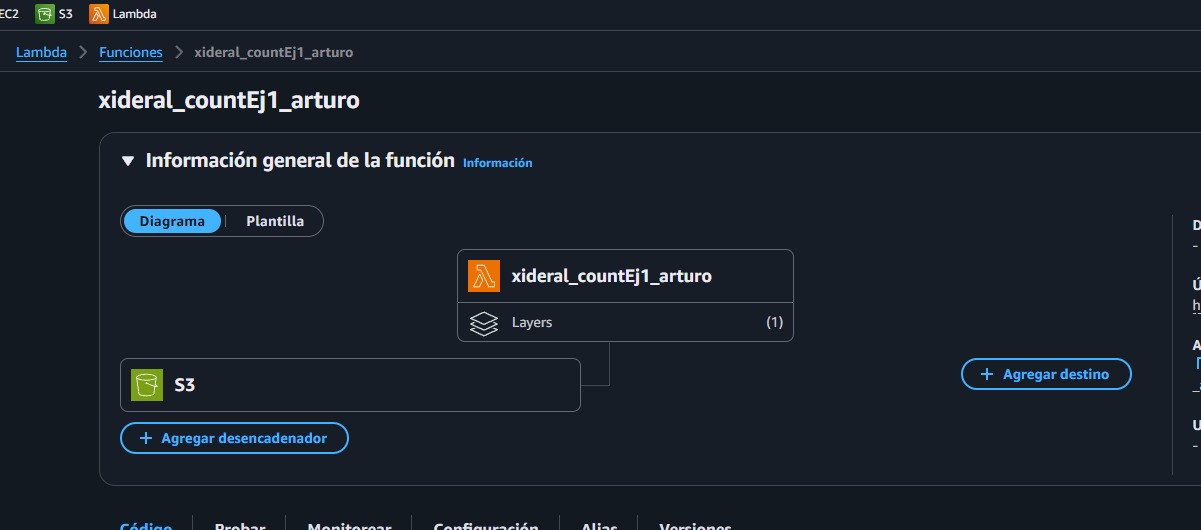Image resolution: width=1201 pixels, height=530 pixels.
Task: Select the xideral_countEj1_arturo function node in the diagram
Action: tap(611, 276)
